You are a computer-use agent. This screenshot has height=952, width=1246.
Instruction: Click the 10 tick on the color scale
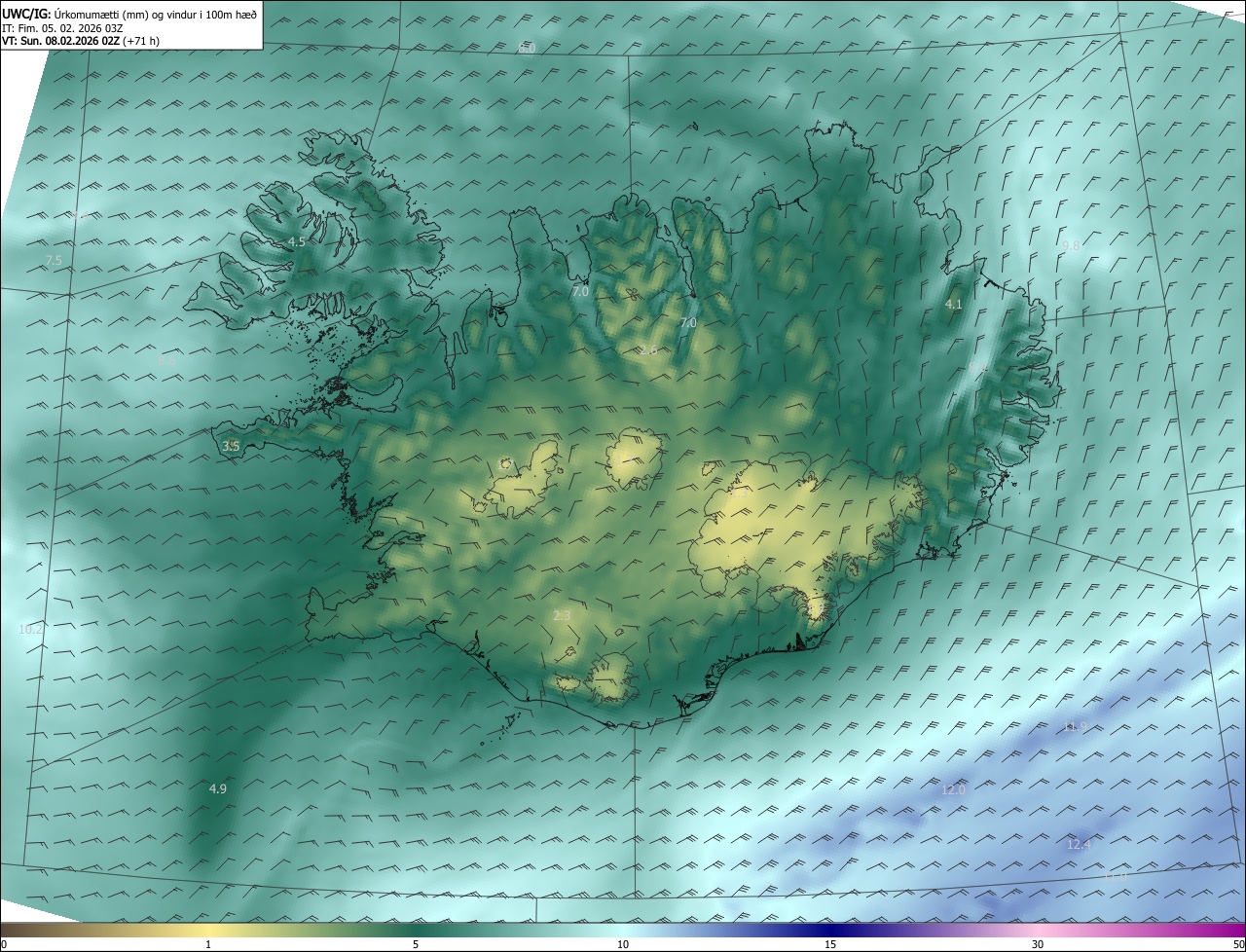point(623,944)
